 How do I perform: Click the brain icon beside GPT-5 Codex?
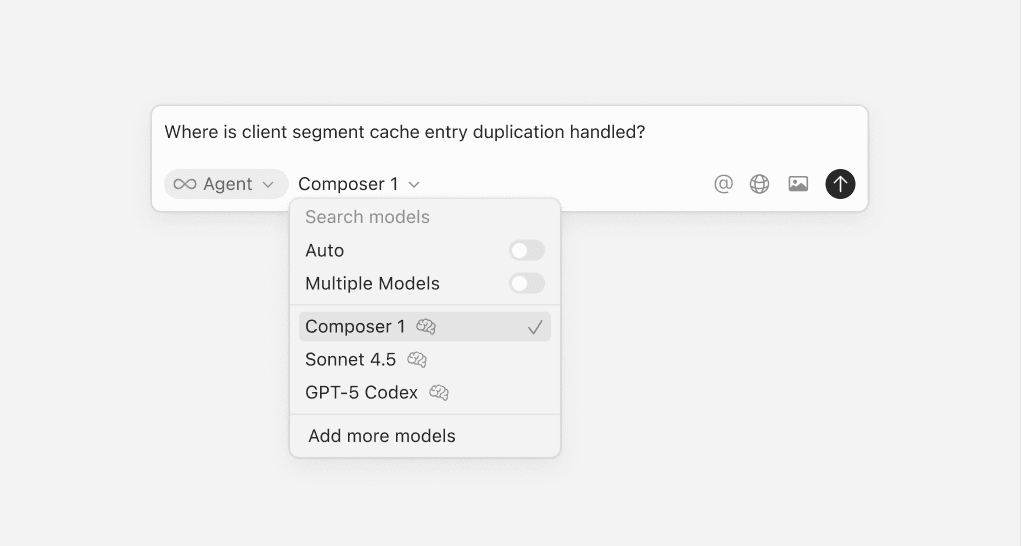tap(439, 393)
